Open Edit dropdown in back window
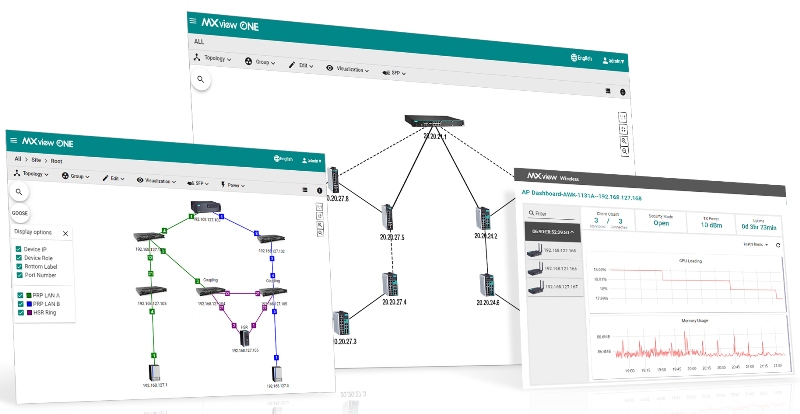800x414 pixels. (x=301, y=65)
